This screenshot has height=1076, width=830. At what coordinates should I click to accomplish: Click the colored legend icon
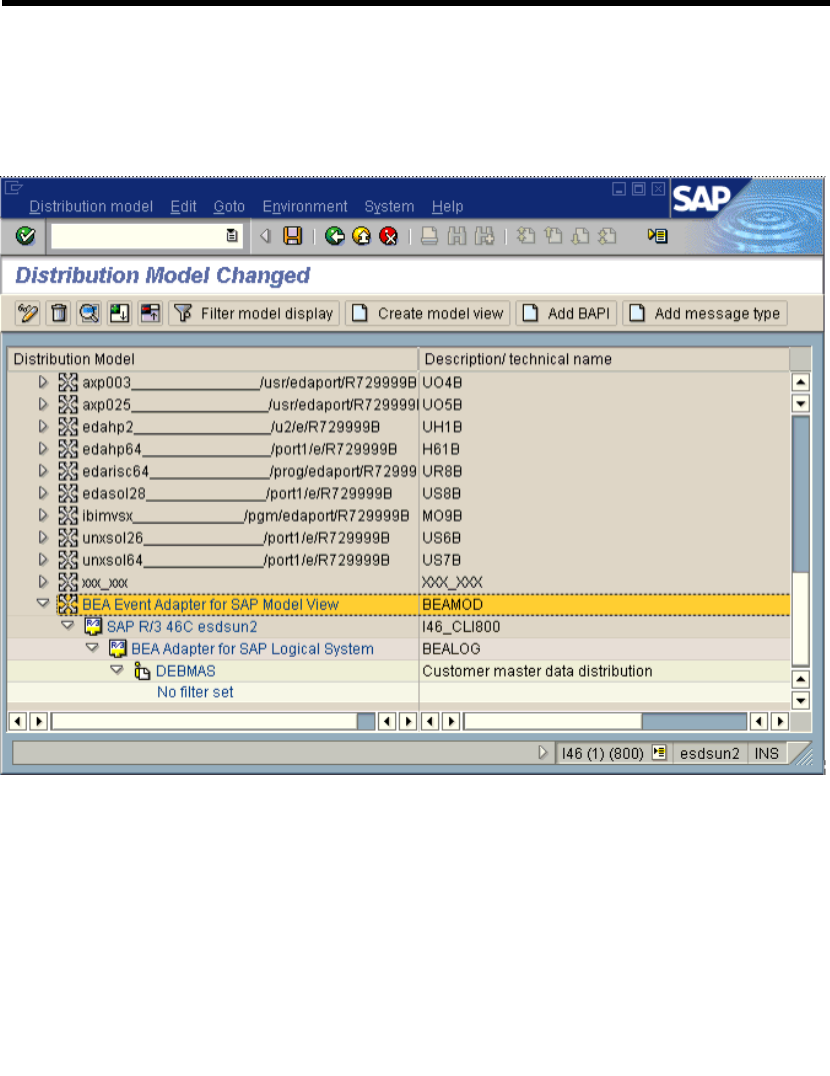[150, 314]
